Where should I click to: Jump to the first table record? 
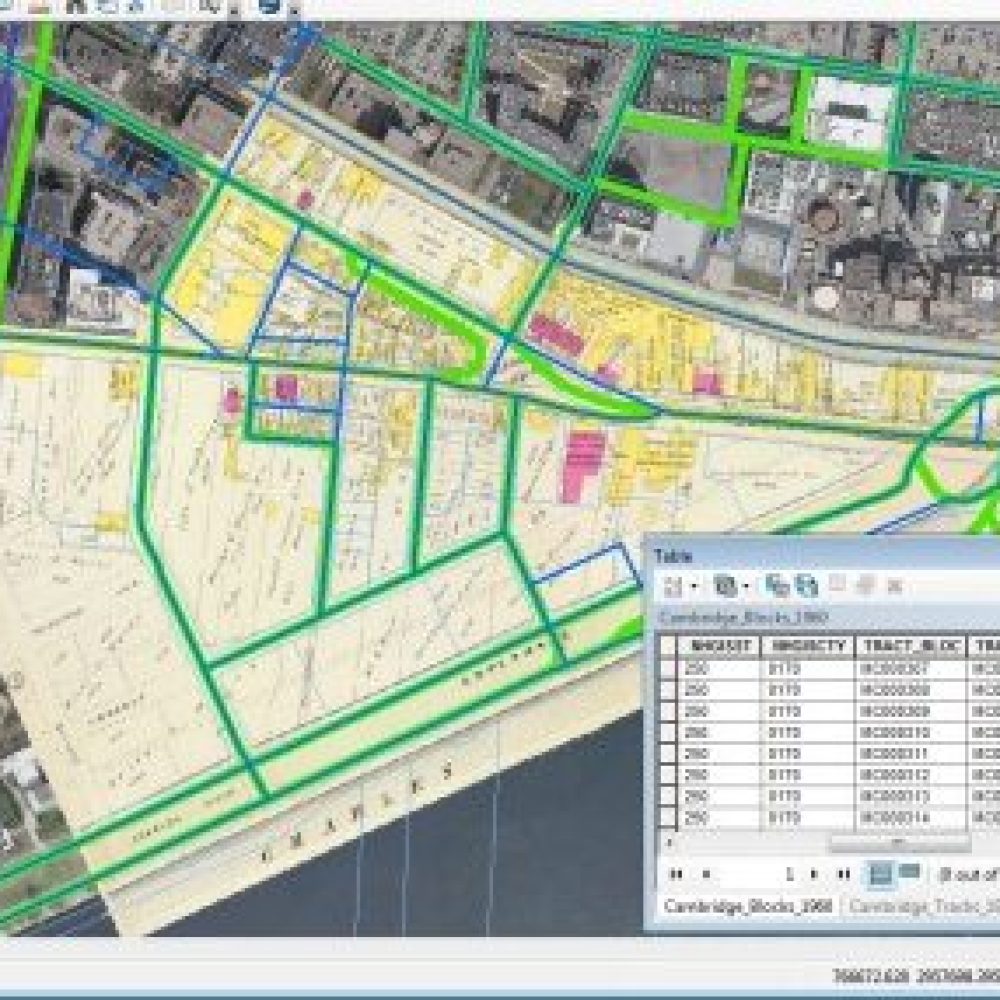[x=677, y=873]
